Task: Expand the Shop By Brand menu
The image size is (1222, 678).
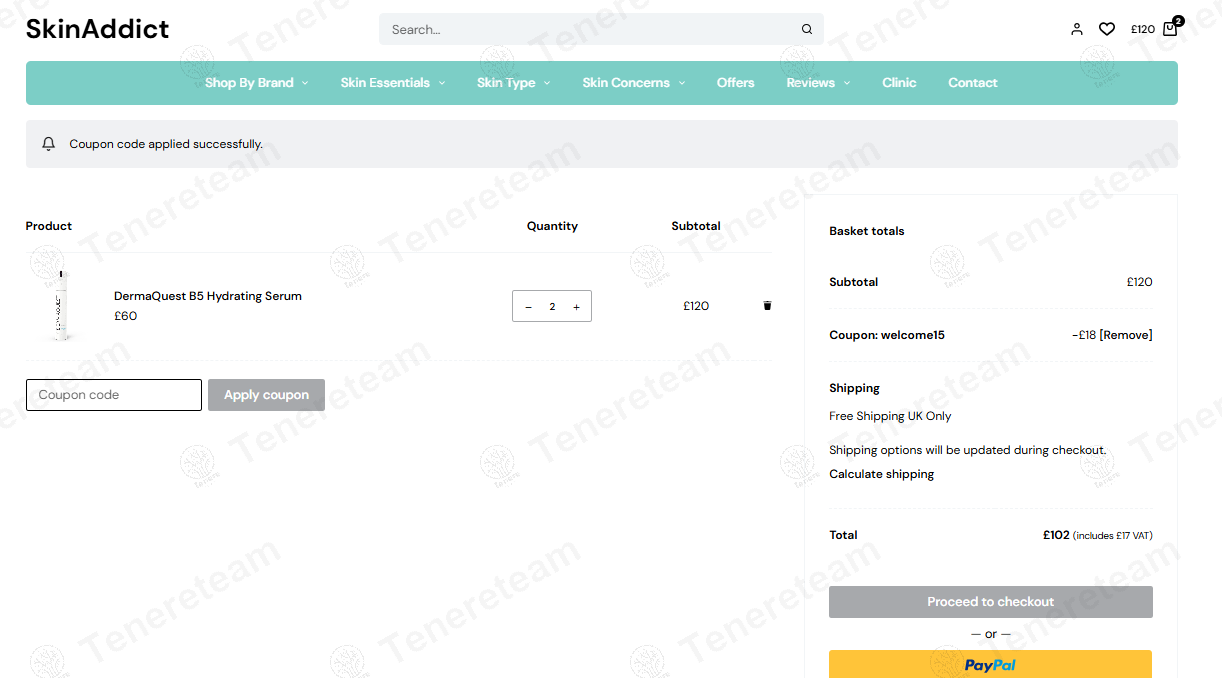Action: pos(256,83)
